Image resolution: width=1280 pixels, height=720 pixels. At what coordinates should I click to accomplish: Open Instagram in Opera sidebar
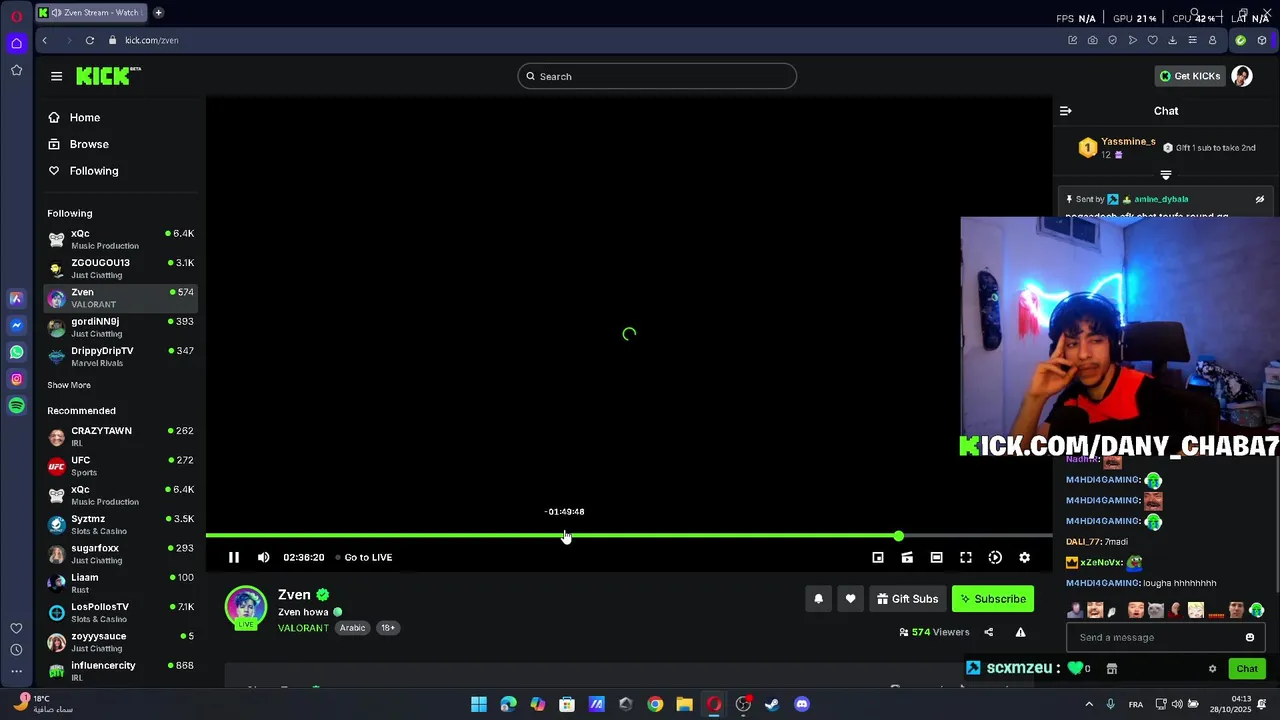point(16,379)
